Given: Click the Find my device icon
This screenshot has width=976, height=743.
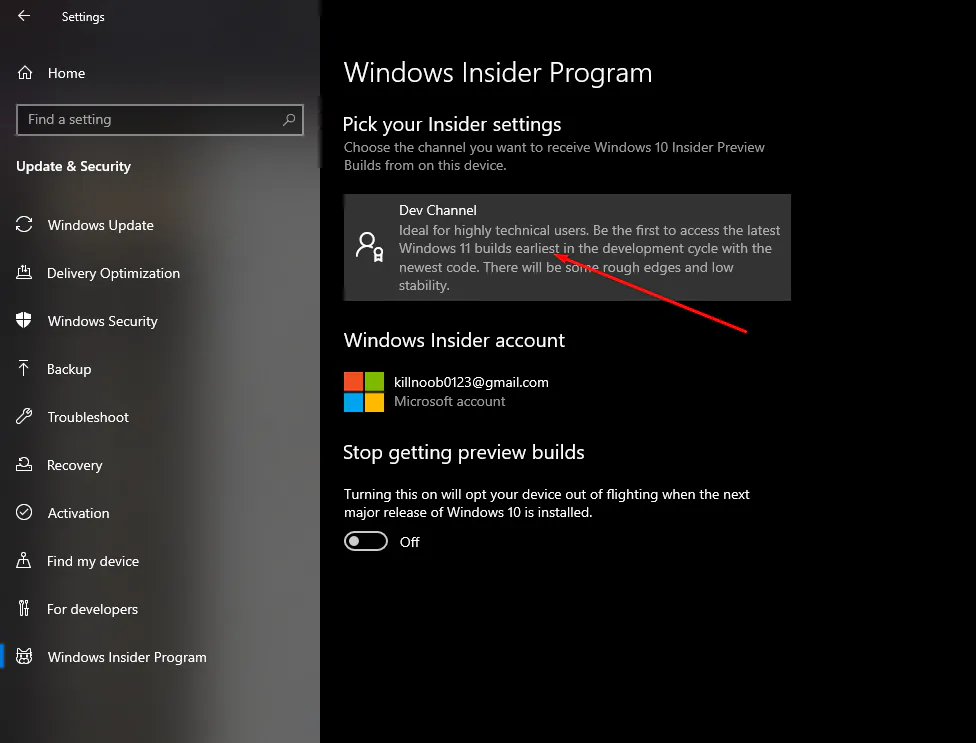Looking at the screenshot, I should (x=24, y=560).
